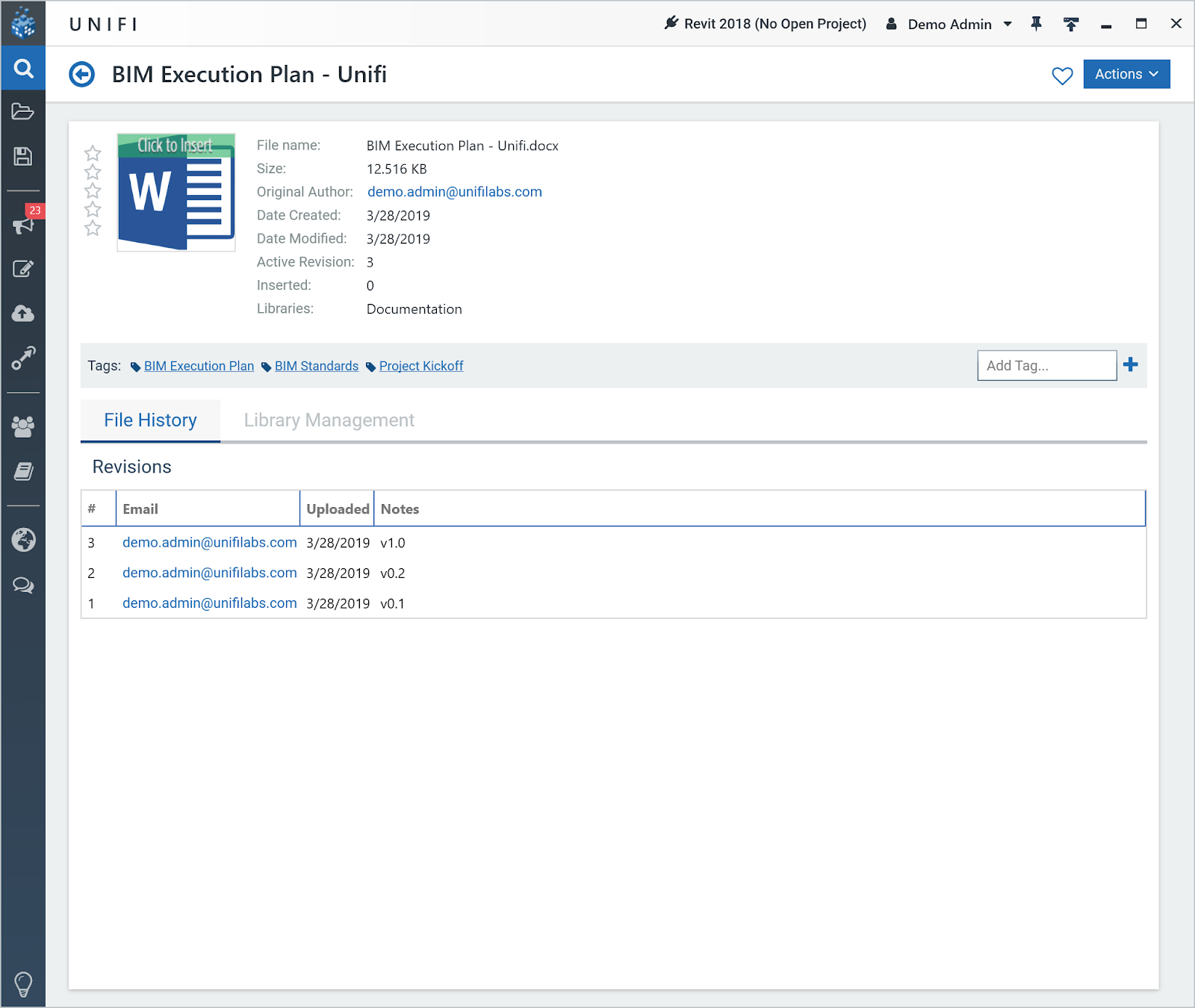Open the BIM Execution Plan tag link

[x=199, y=366]
